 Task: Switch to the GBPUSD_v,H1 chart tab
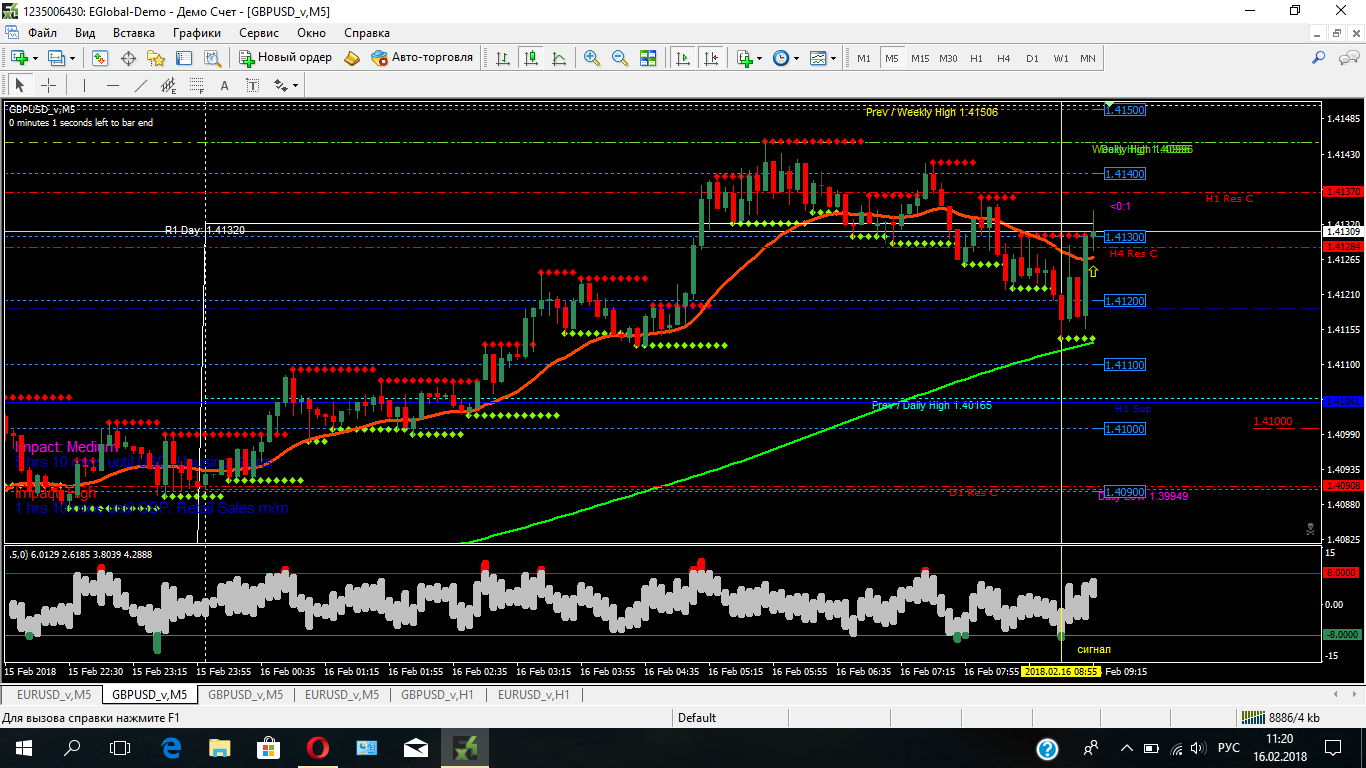pos(437,694)
